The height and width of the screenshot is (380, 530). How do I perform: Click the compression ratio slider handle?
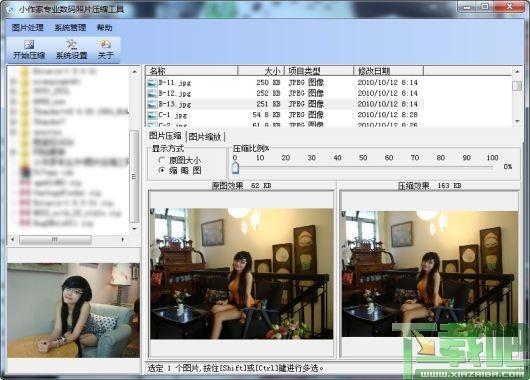click(236, 167)
